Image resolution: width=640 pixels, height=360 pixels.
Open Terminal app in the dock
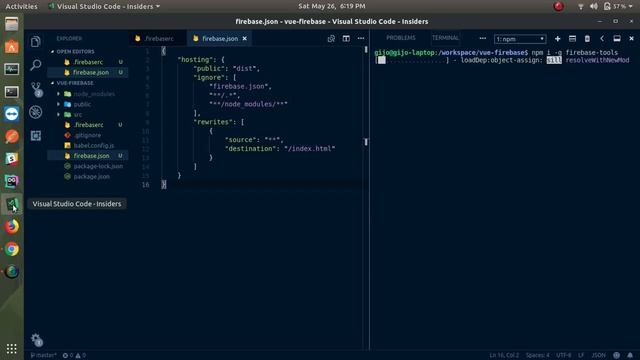click(11, 92)
